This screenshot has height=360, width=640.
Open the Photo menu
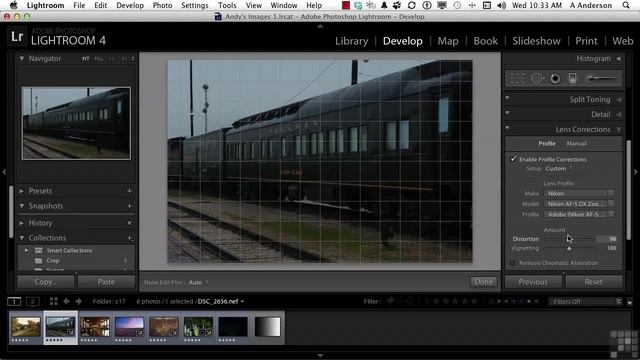(162, 5)
